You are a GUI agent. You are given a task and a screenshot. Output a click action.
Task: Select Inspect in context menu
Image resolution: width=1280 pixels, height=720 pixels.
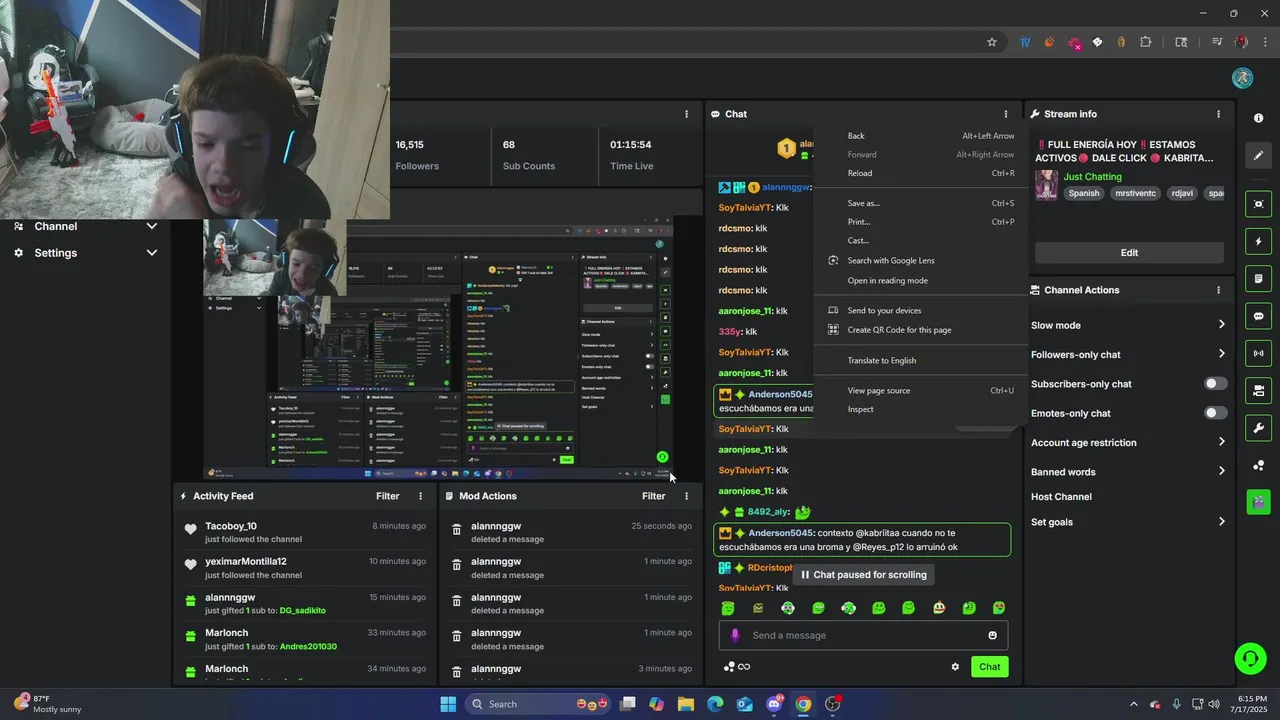[x=920, y=409]
